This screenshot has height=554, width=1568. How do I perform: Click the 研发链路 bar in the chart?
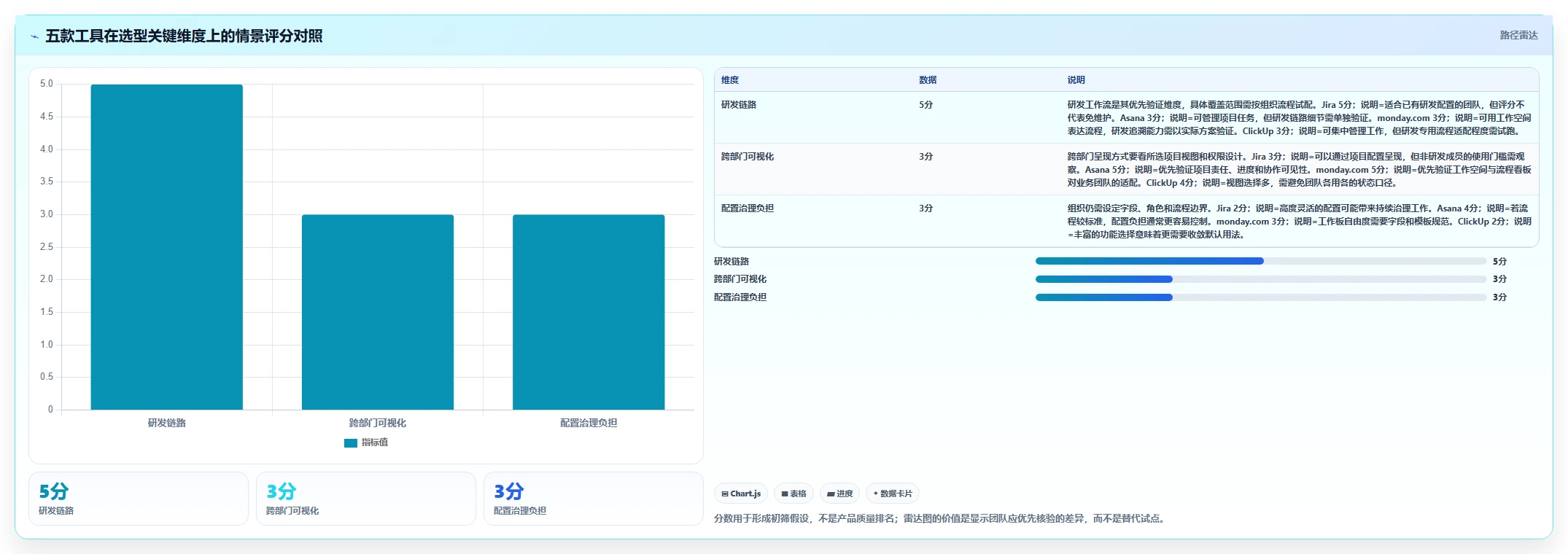[167, 247]
